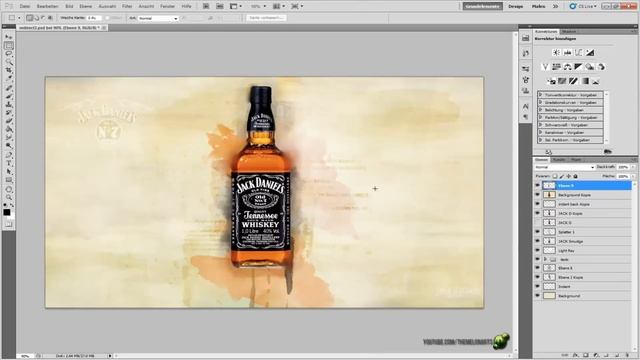
Task: Hide the JACK Smudge layer
Action: (x=537, y=241)
